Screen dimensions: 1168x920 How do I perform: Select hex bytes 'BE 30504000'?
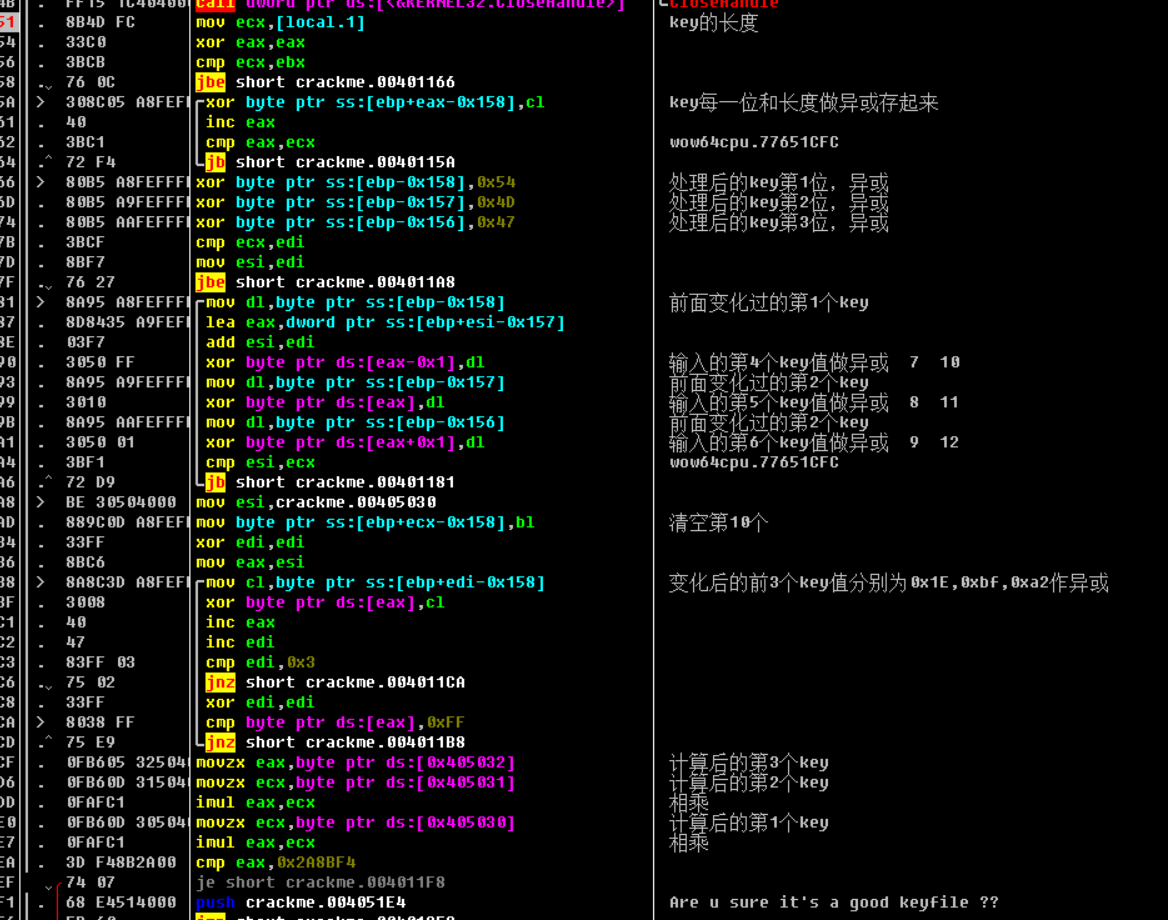tap(121, 502)
